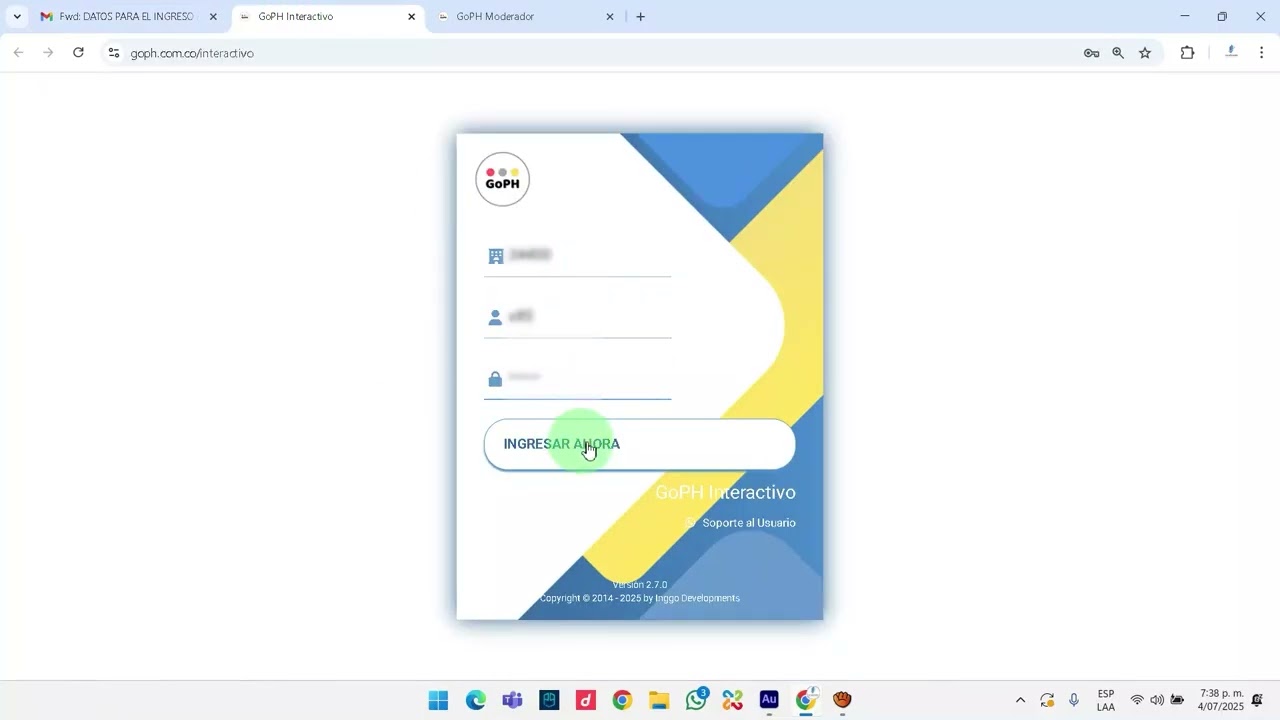This screenshot has height=720, width=1280.
Task: Close the GoPH Interactivo tab
Action: tap(411, 17)
